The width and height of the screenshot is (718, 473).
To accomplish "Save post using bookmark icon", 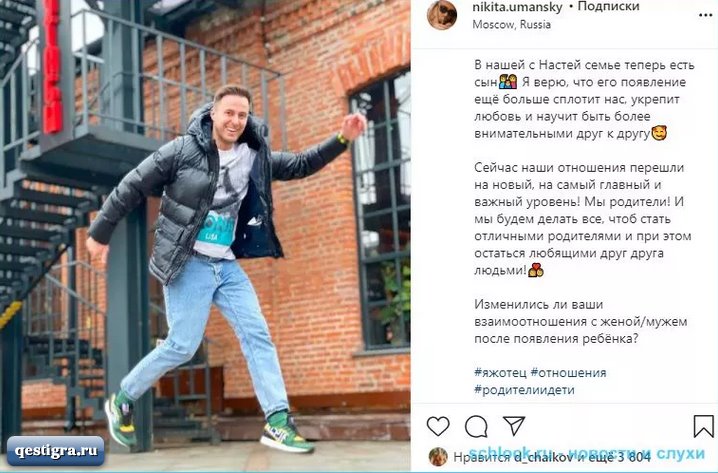I will click(x=703, y=426).
